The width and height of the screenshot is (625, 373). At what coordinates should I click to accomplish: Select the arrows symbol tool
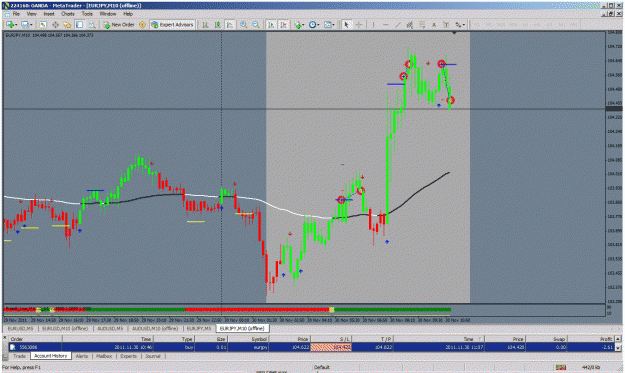coord(458,25)
